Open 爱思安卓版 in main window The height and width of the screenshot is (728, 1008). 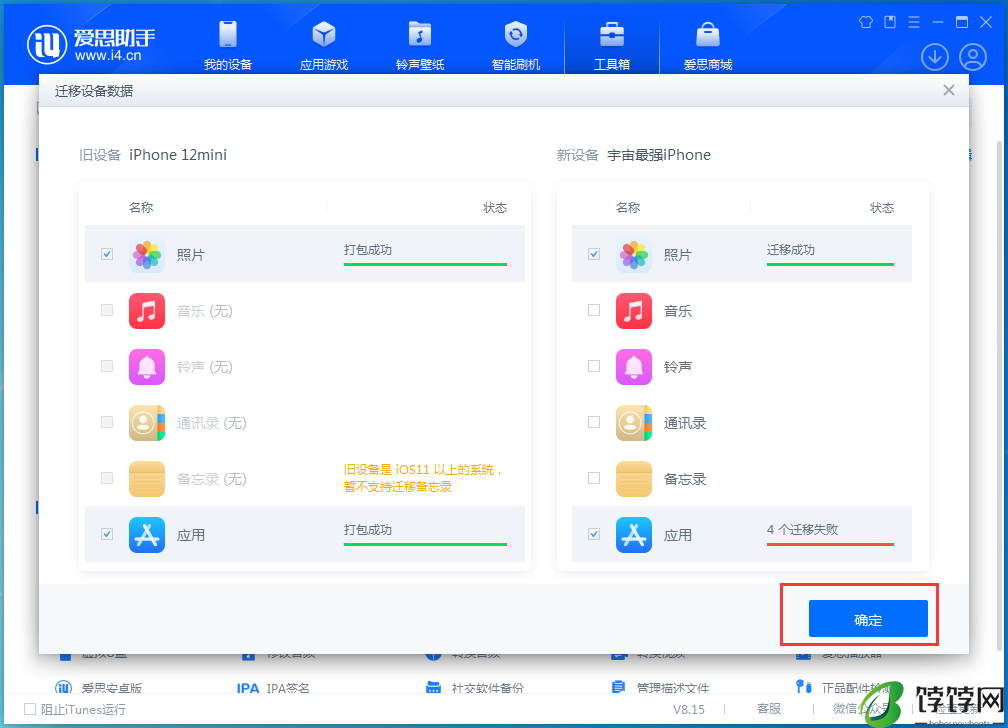point(98,688)
